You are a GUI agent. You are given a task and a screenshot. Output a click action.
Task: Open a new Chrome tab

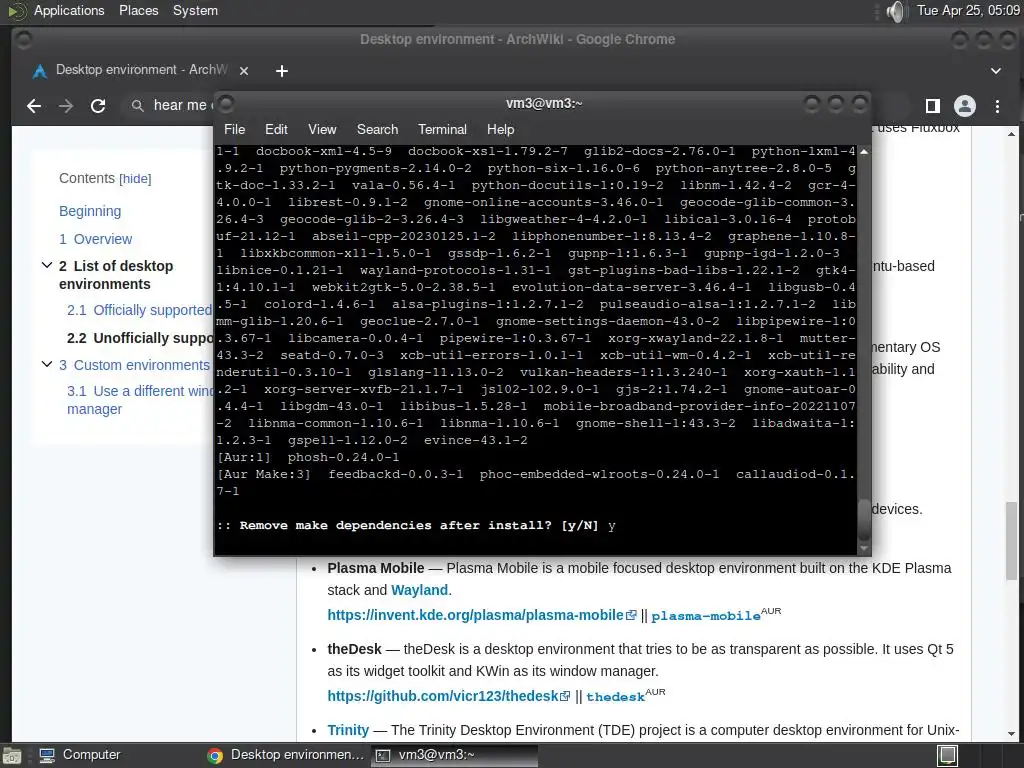281,71
